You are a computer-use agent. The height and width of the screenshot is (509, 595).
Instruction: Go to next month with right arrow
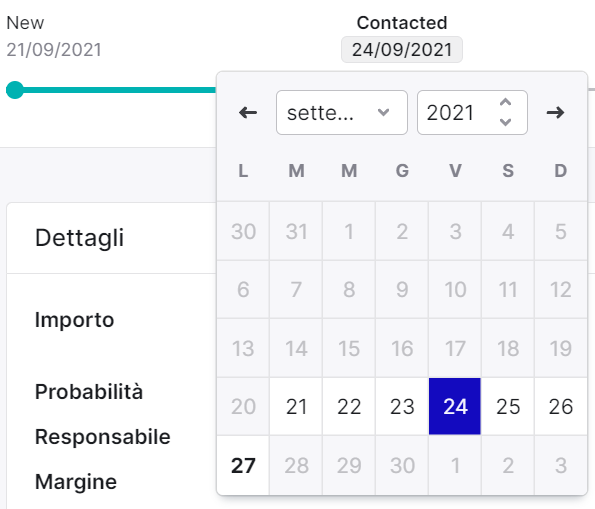click(x=556, y=113)
